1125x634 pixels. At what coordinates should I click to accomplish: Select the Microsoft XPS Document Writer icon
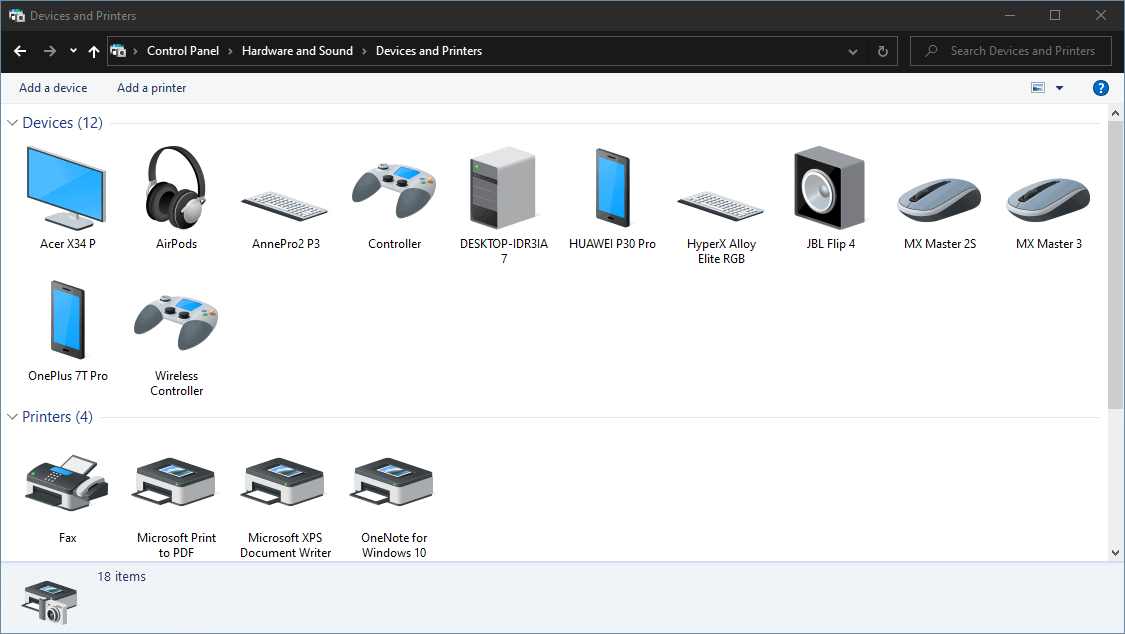pos(285,482)
